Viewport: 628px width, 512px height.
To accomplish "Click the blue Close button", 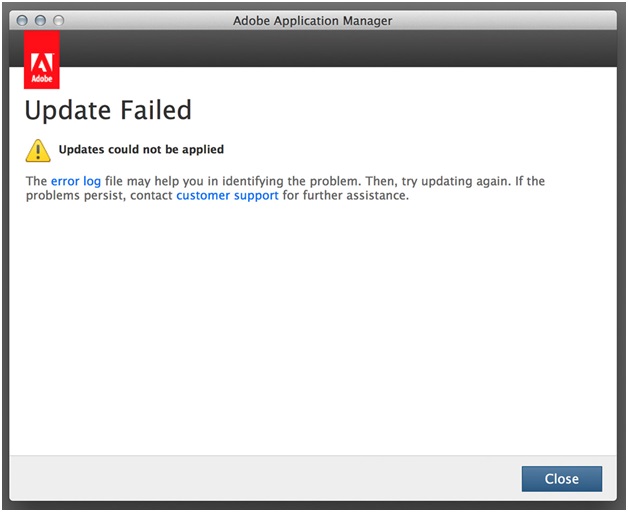I will point(562,479).
